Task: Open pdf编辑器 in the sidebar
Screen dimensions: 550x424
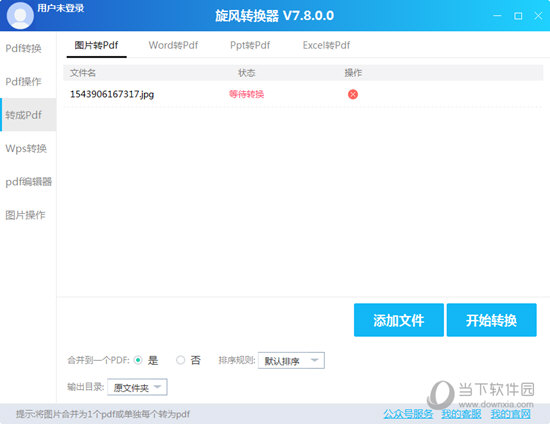Action: [28, 182]
